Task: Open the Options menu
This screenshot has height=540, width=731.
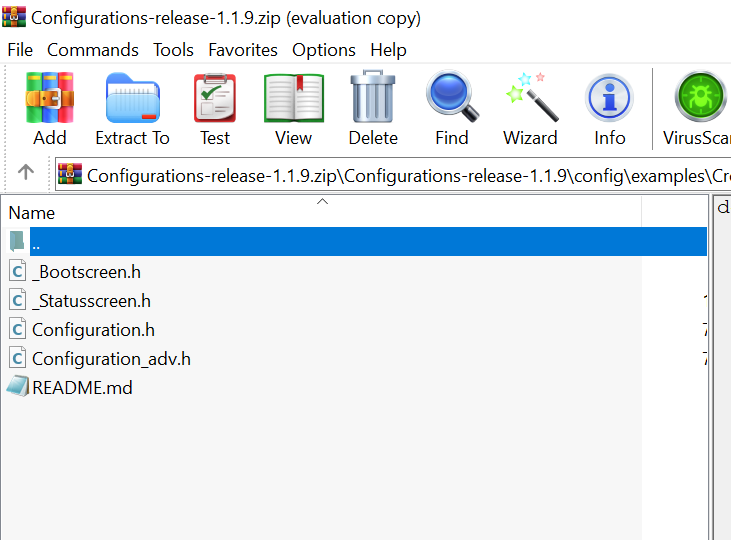Action: click(324, 50)
